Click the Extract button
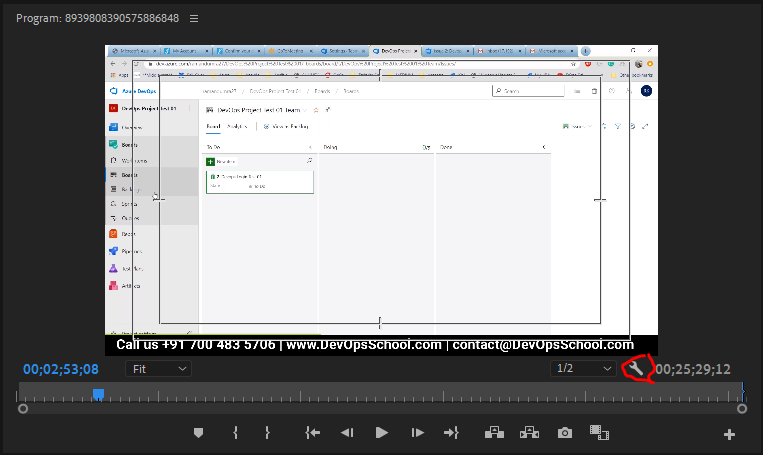This screenshot has width=763, height=455. pyautogui.click(x=529, y=433)
